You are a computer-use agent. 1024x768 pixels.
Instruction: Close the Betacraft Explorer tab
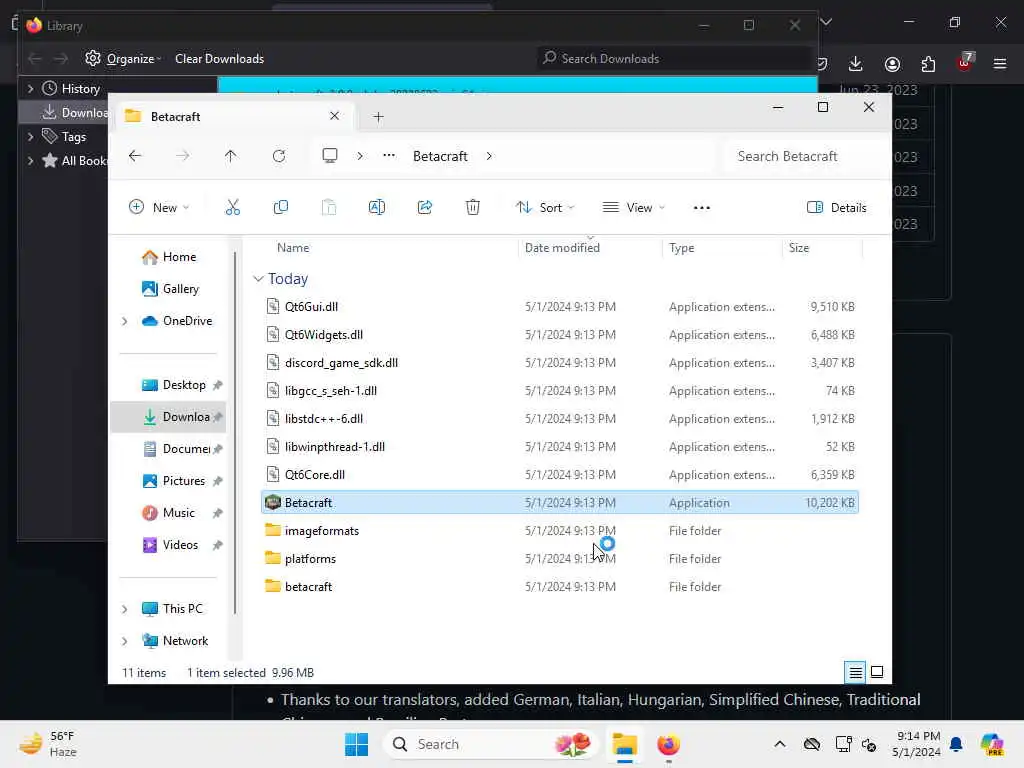click(334, 116)
